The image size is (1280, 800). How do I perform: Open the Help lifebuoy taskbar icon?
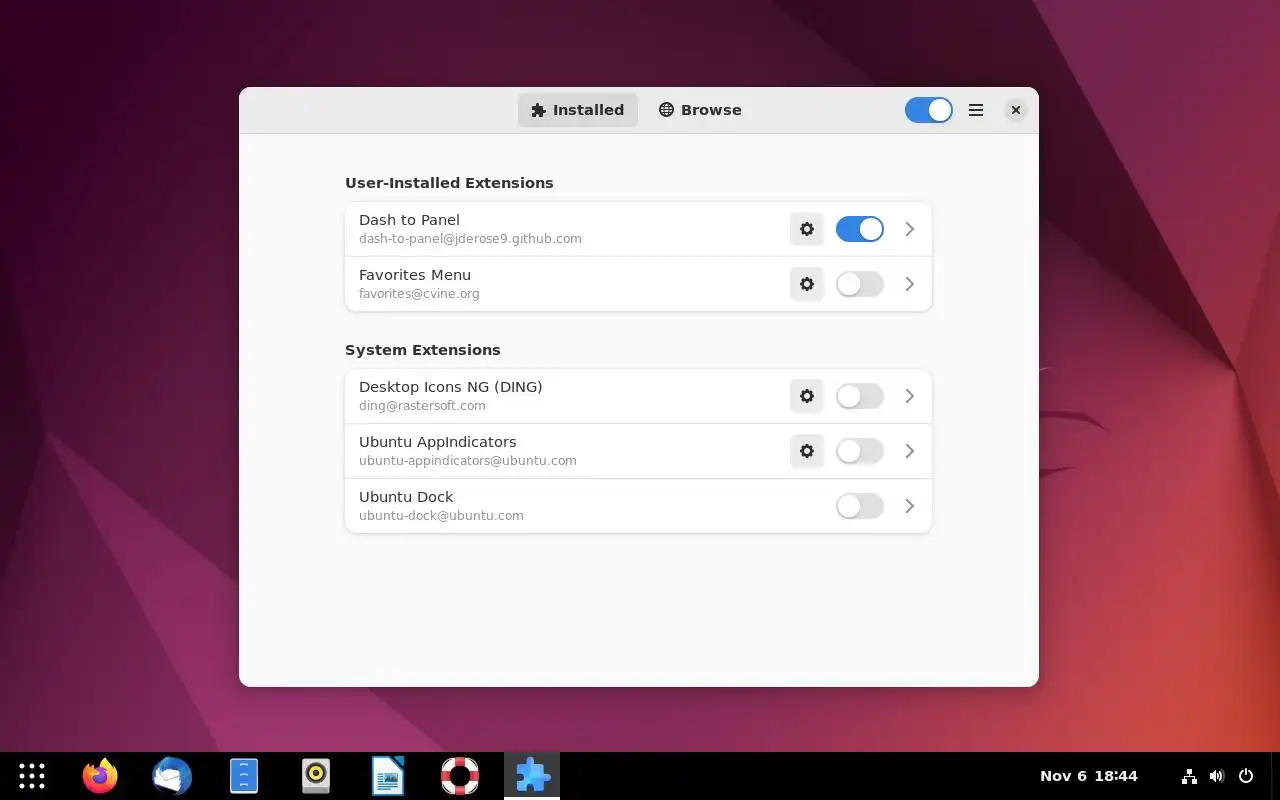pos(460,776)
